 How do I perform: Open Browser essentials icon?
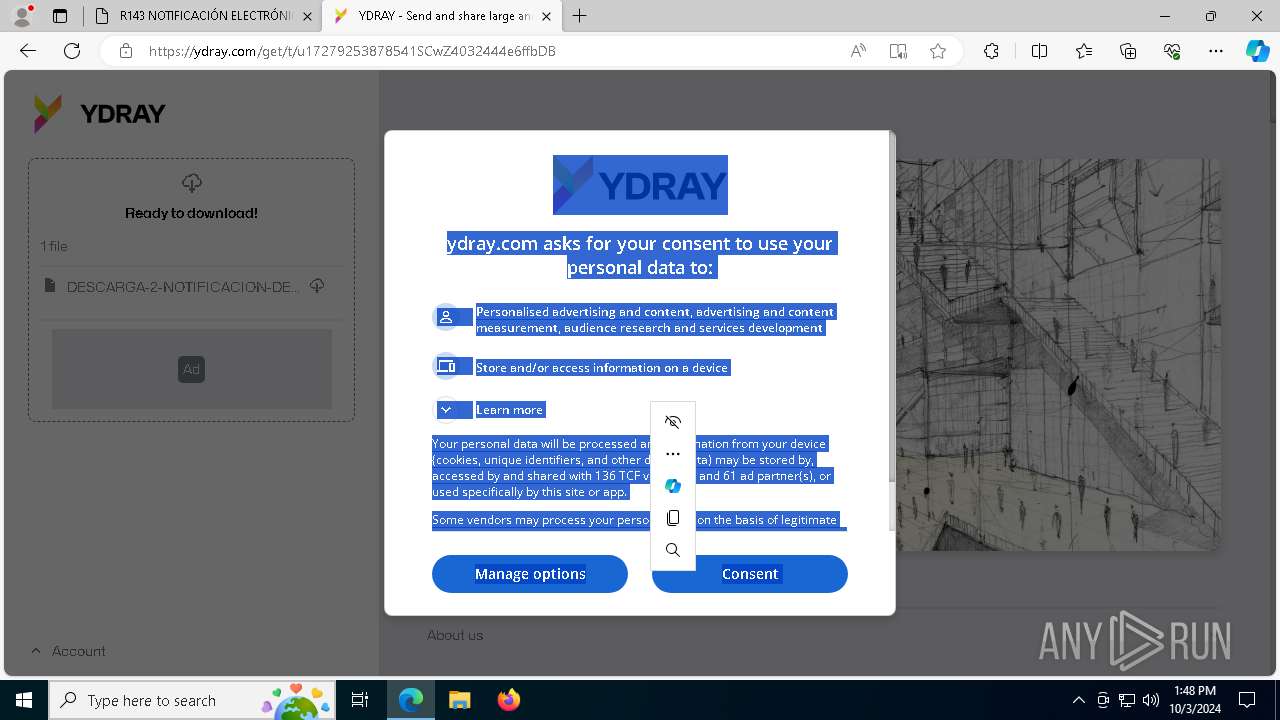tap(1172, 51)
